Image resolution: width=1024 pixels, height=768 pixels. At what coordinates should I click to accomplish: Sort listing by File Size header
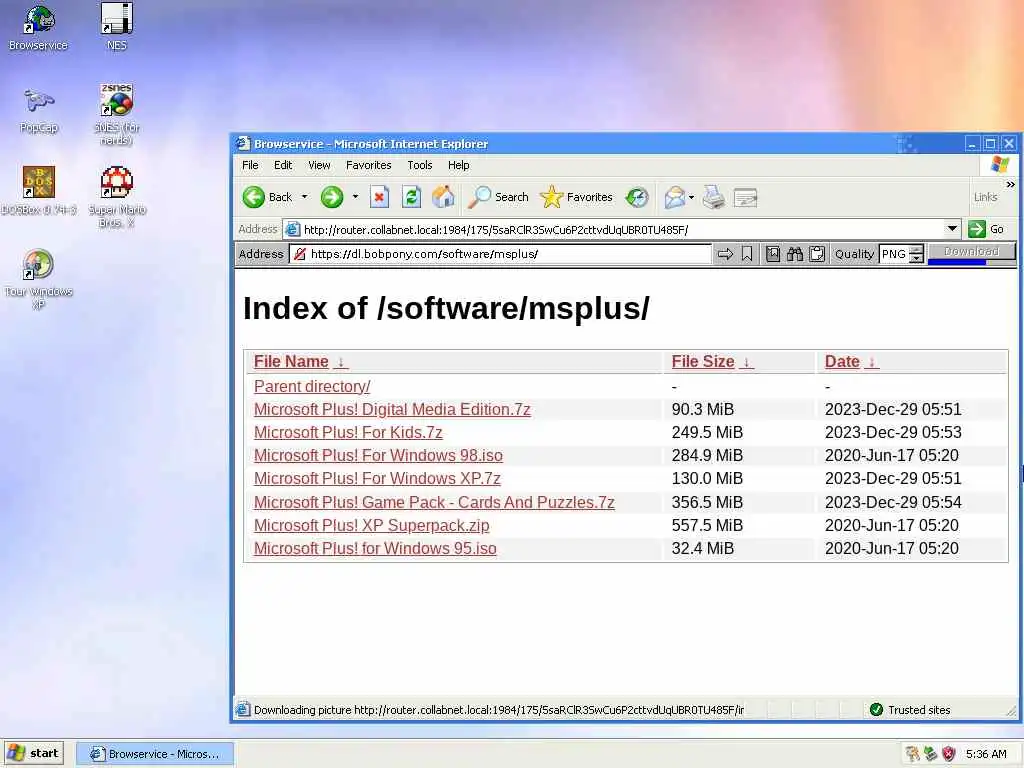[x=712, y=362]
